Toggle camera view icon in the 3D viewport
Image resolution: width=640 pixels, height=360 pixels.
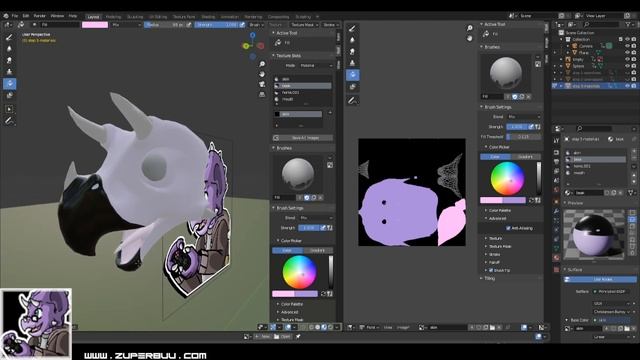[262, 84]
